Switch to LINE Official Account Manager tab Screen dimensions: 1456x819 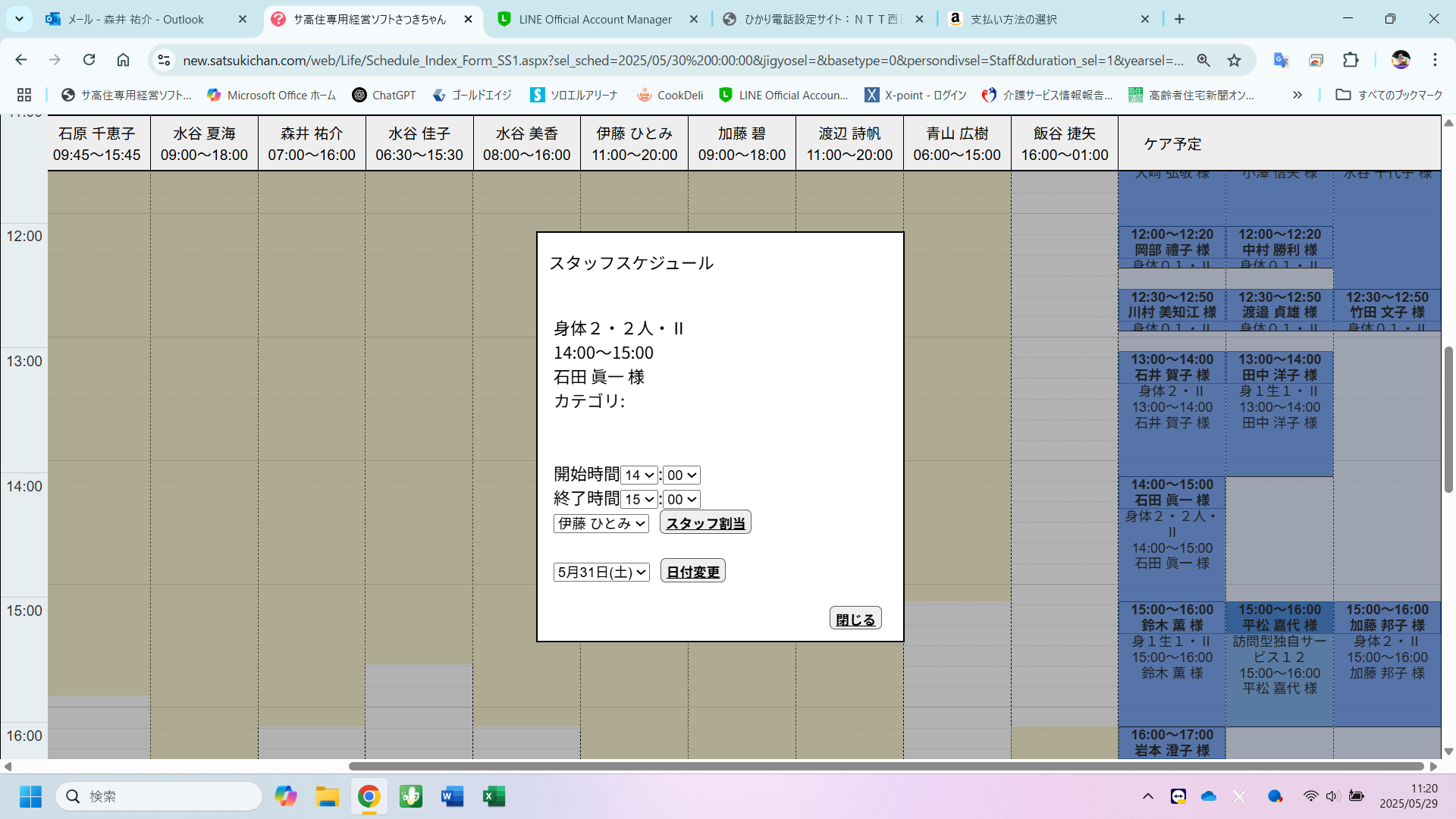pos(595,19)
